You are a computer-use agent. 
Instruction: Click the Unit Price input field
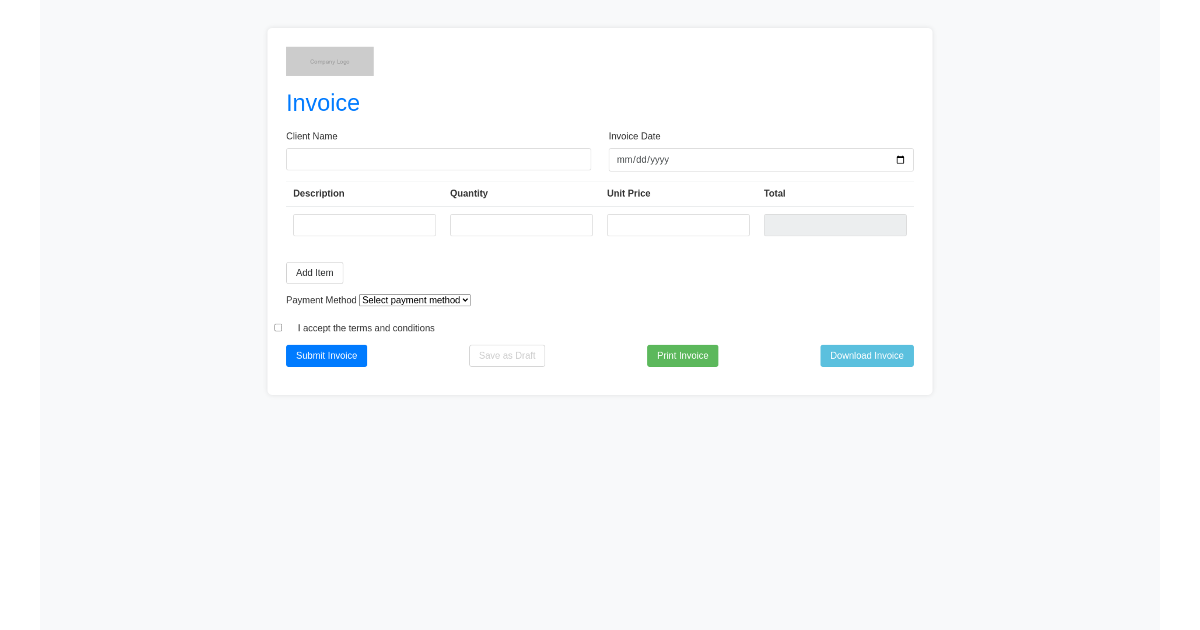click(x=677, y=224)
